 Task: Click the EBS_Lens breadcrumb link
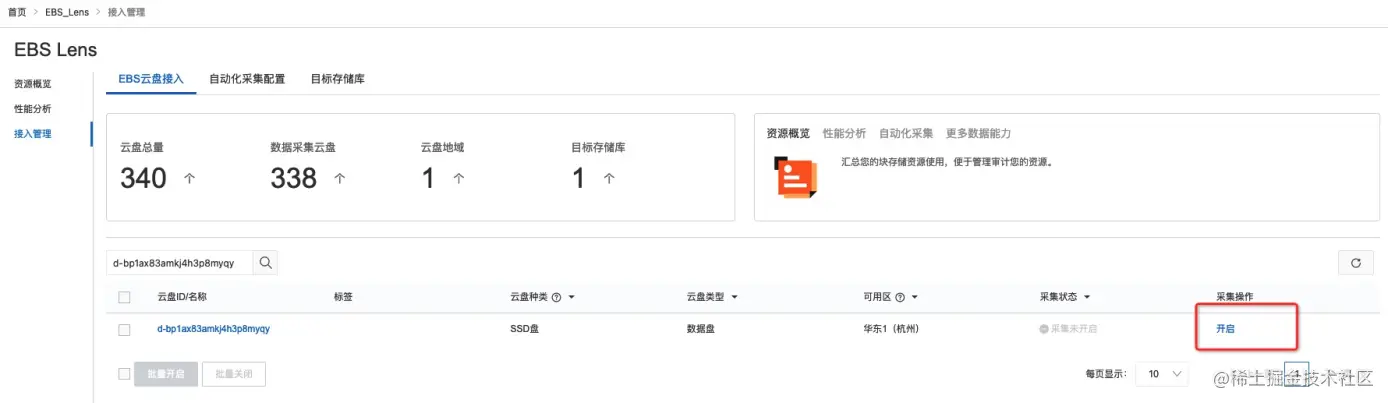(x=65, y=11)
